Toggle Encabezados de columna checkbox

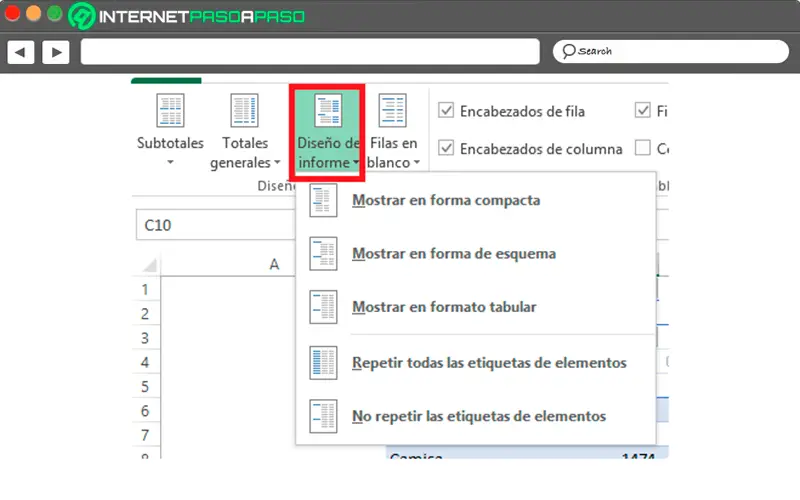tap(446, 148)
